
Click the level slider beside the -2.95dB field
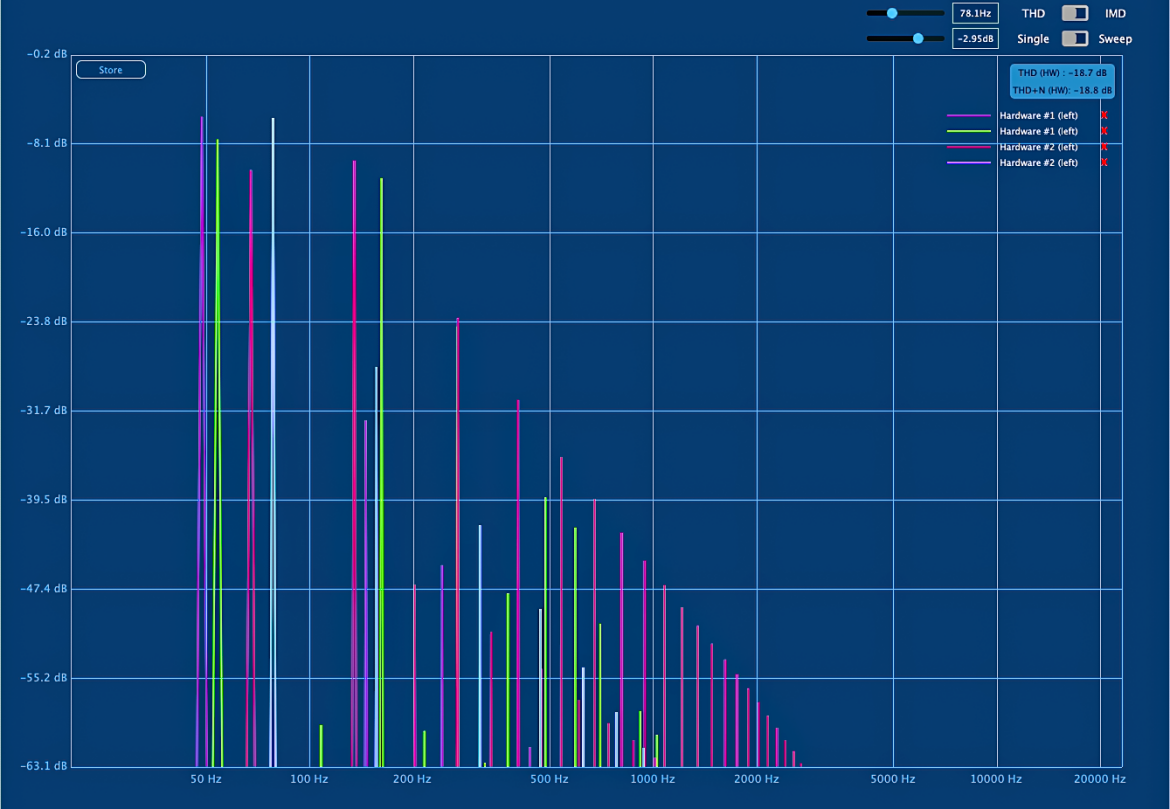[905, 39]
